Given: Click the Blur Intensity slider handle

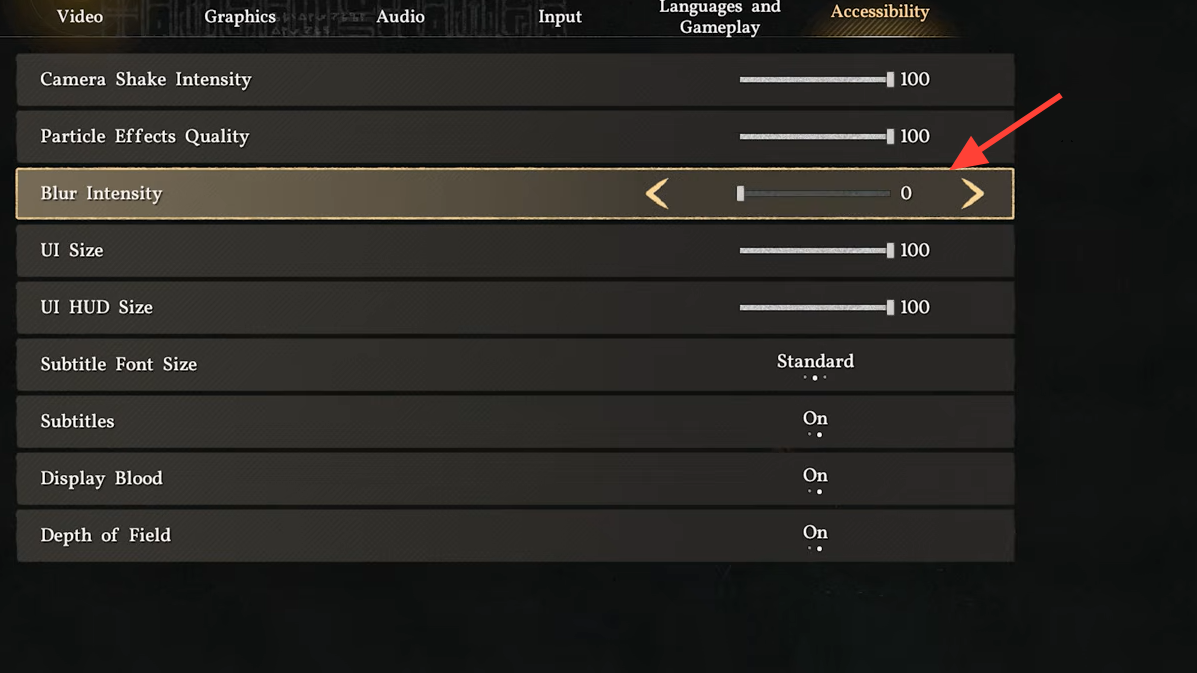Looking at the screenshot, I should (740, 193).
